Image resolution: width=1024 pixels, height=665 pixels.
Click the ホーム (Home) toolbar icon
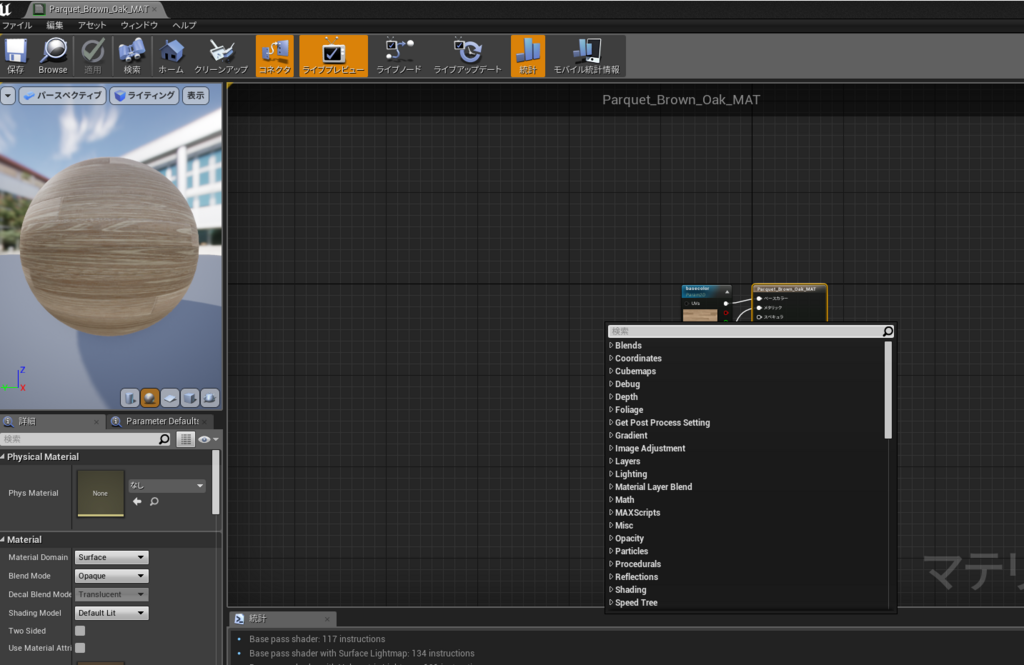pyautogui.click(x=171, y=56)
